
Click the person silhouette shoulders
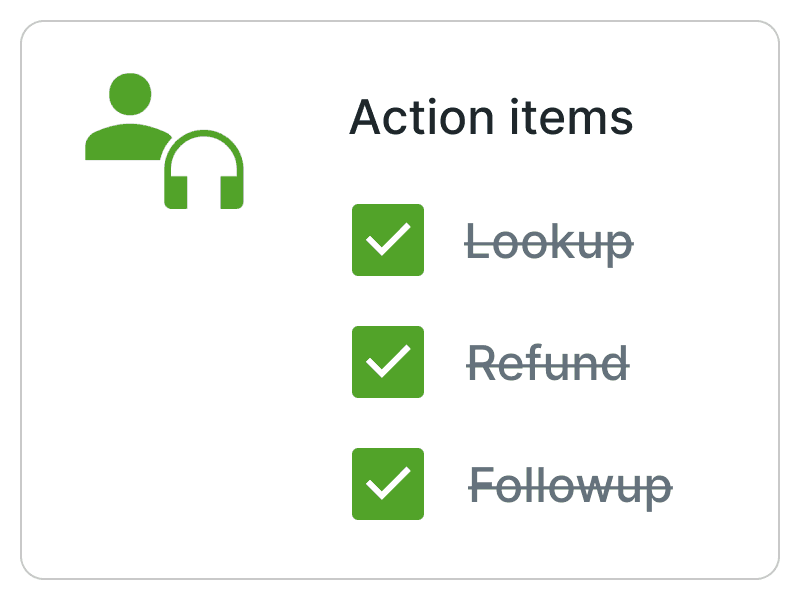pos(128,142)
